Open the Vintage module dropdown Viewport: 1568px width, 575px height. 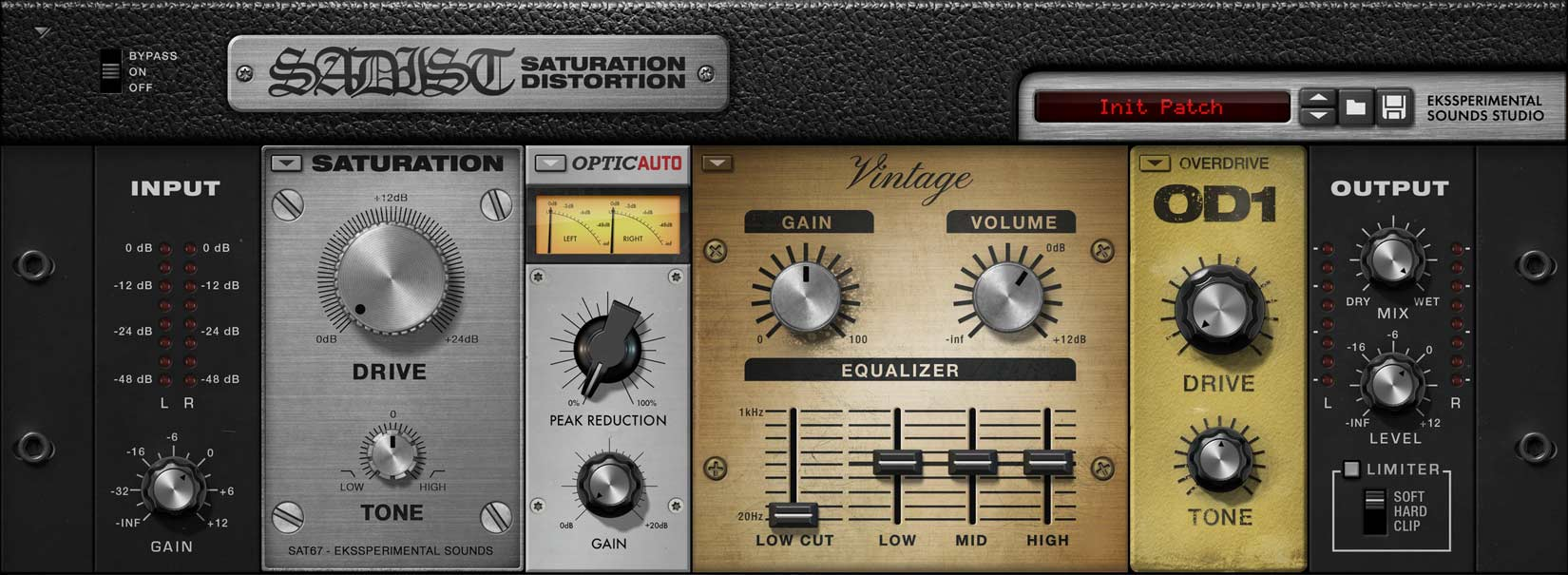(x=717, y=163)
